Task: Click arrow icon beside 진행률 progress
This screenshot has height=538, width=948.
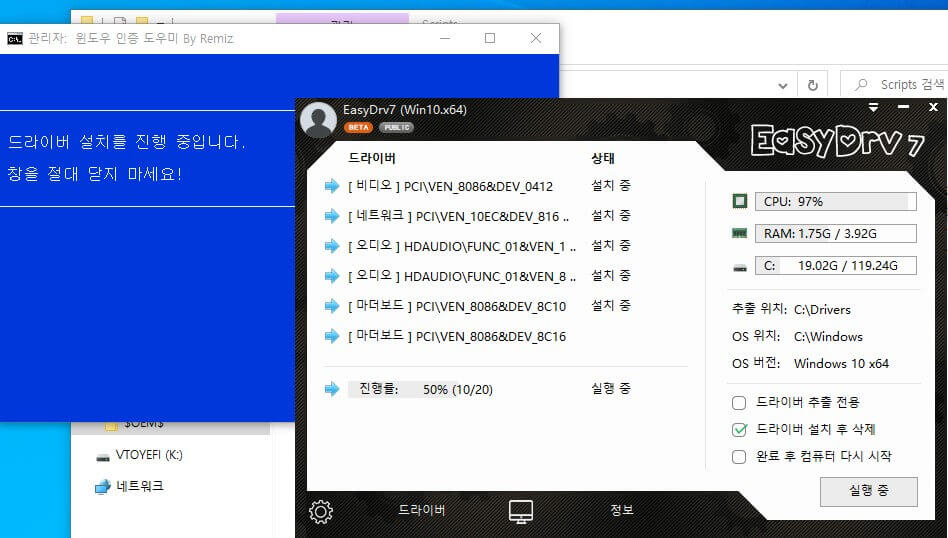Action: (332, 389)
